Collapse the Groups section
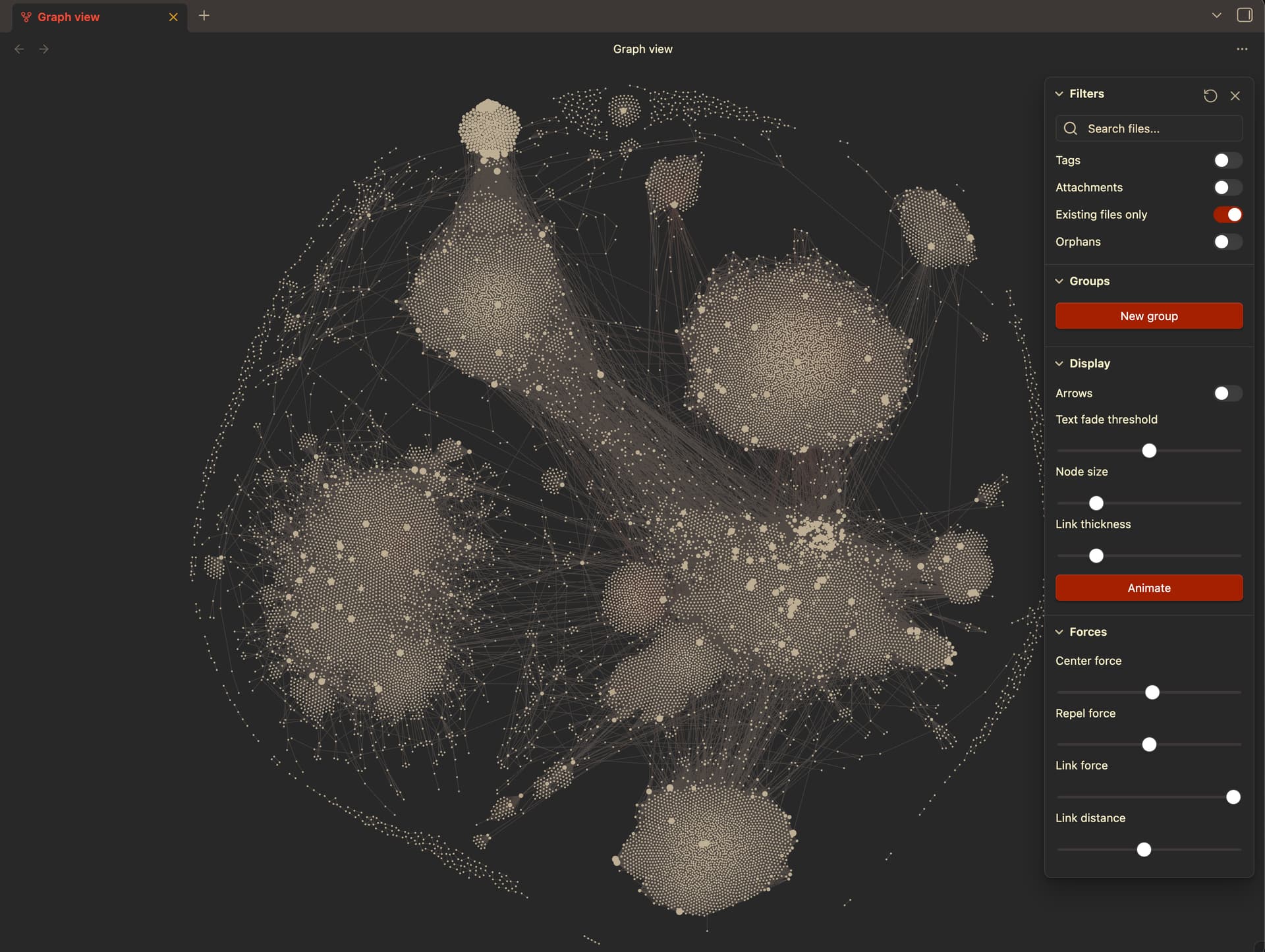 [x=1059, y=281]
